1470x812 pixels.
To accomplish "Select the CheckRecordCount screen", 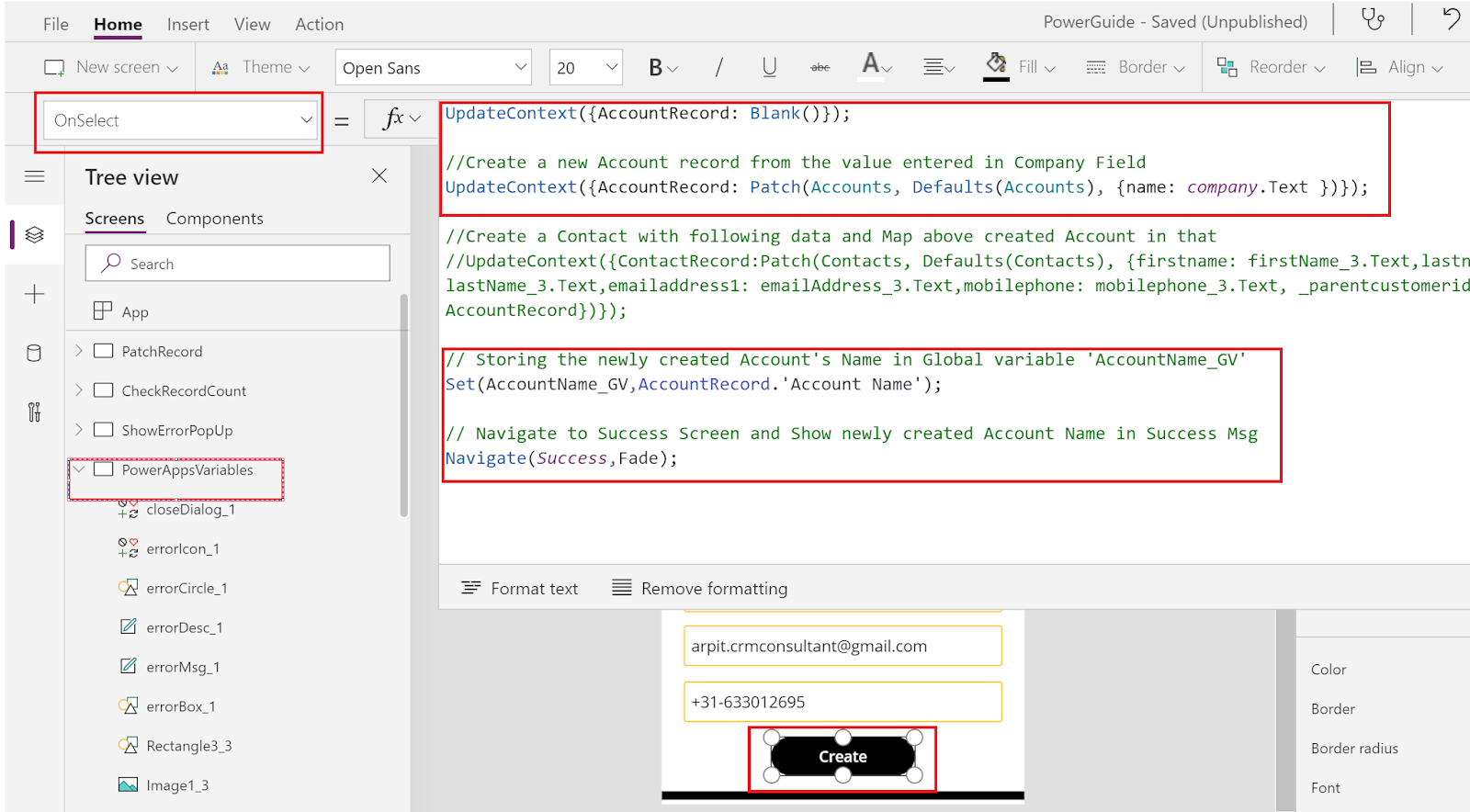I will (184, 391).
